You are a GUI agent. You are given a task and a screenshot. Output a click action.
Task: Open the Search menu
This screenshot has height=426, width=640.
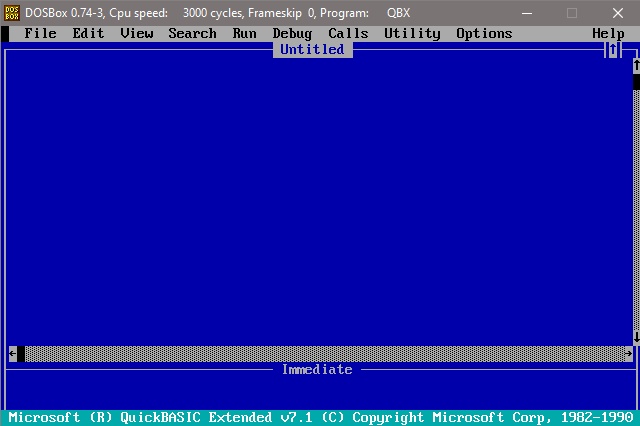tap(192, 33)
